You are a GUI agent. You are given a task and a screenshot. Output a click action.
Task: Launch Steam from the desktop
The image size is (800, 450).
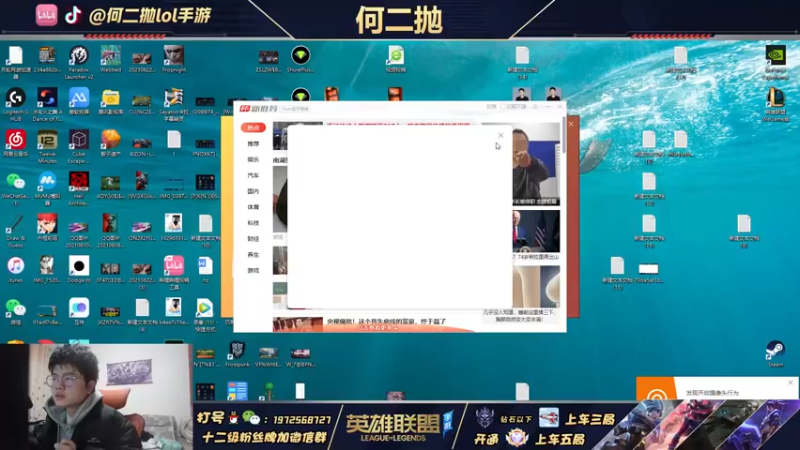click(x=775, y=350)
